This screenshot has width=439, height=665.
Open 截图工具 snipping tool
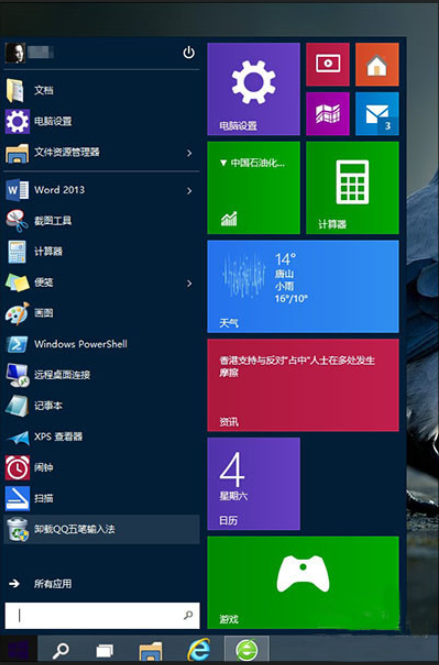point(101,221)
